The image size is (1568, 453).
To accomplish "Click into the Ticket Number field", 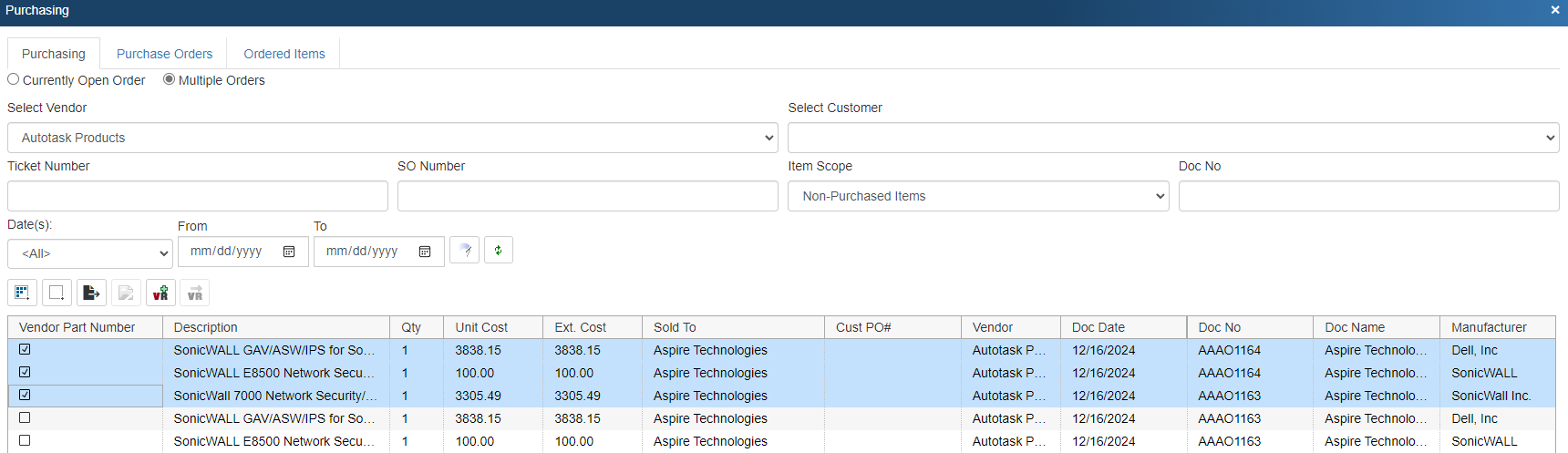I will pos(197,196).
